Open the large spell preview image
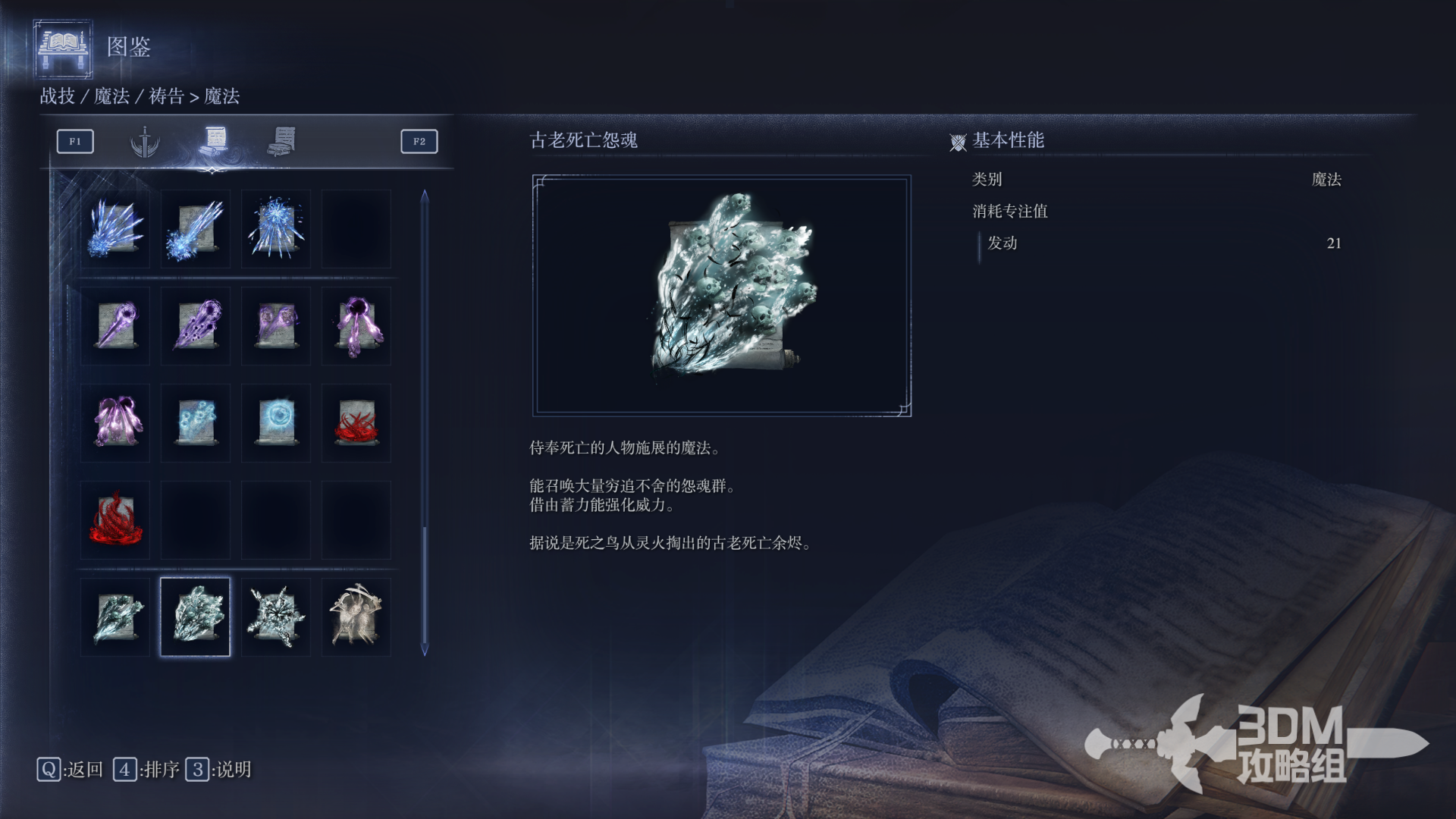 (722, 296)
